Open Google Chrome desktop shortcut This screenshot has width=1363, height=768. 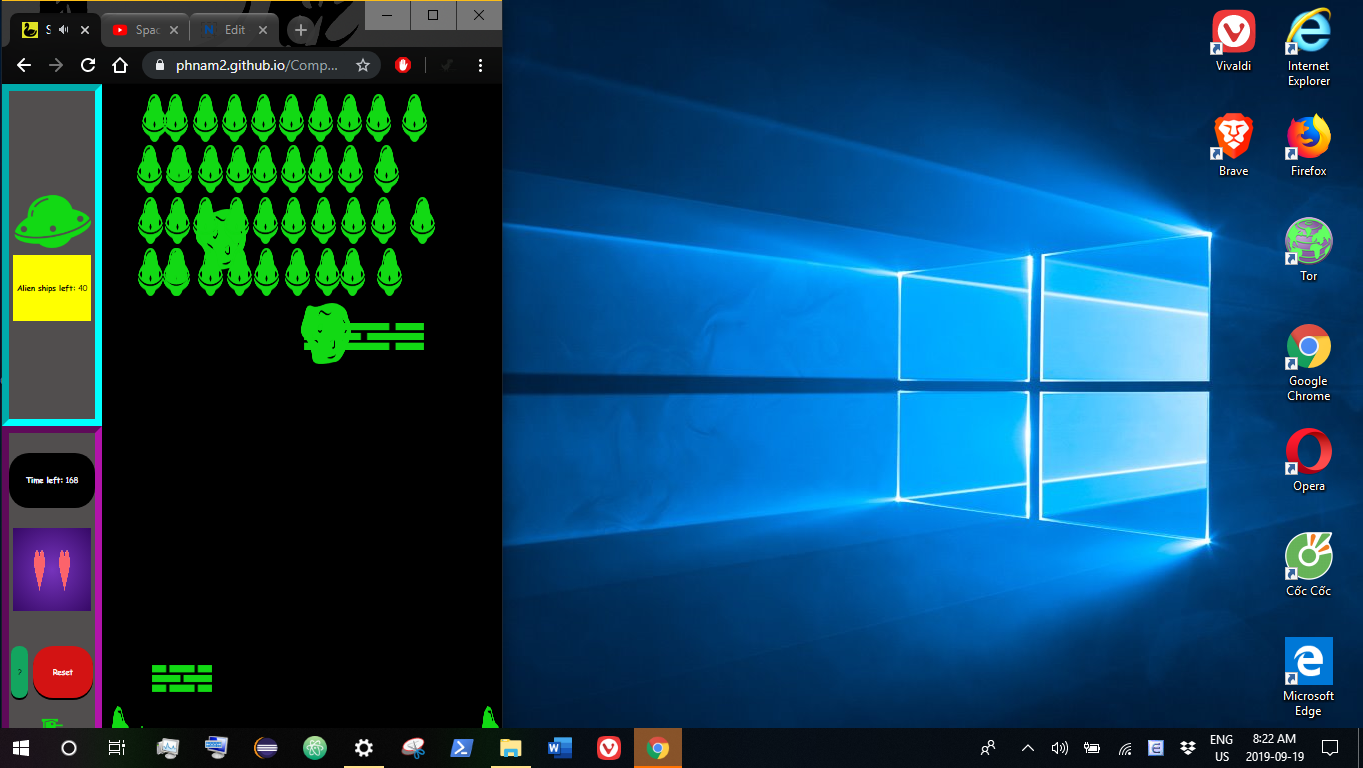pyautogui.click(x=1308, y=363)
